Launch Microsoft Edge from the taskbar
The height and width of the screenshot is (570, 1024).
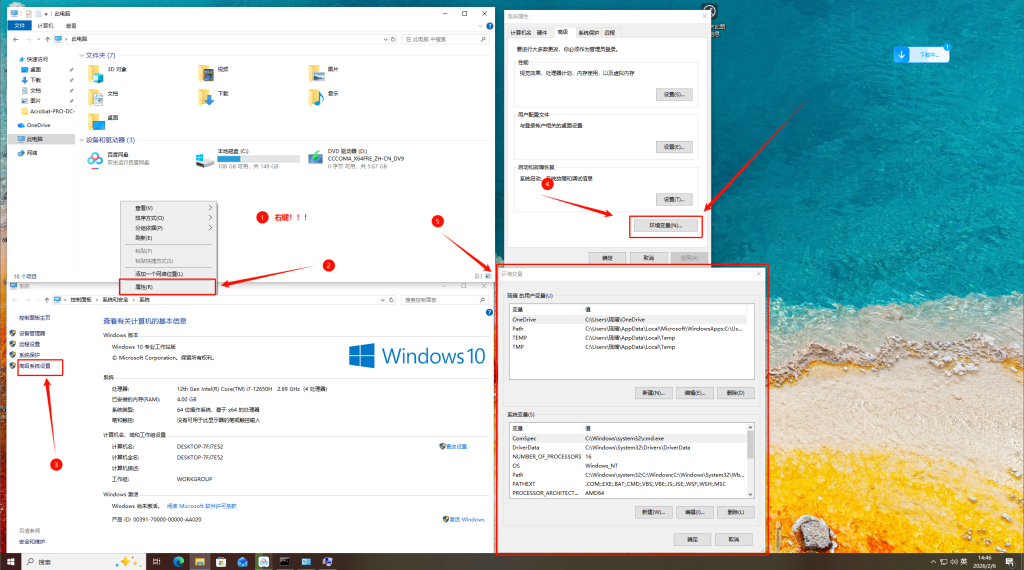coord(178,562)
